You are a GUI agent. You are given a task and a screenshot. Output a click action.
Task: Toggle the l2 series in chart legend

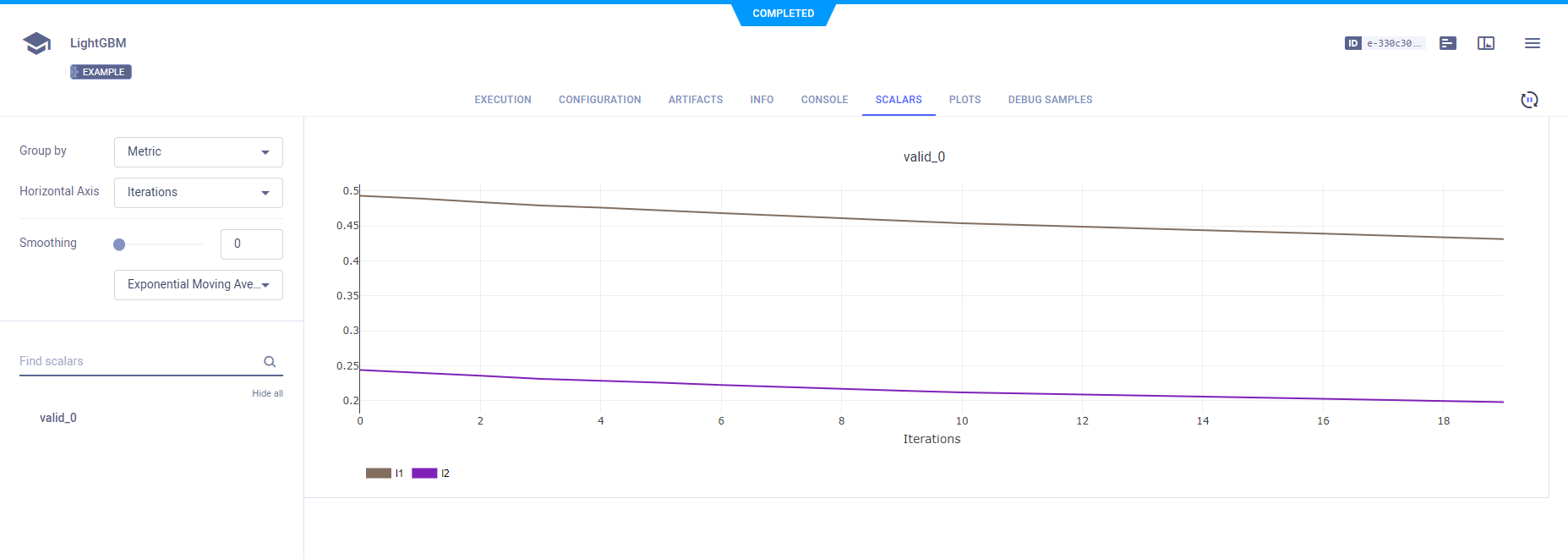(x=430, y=474)
